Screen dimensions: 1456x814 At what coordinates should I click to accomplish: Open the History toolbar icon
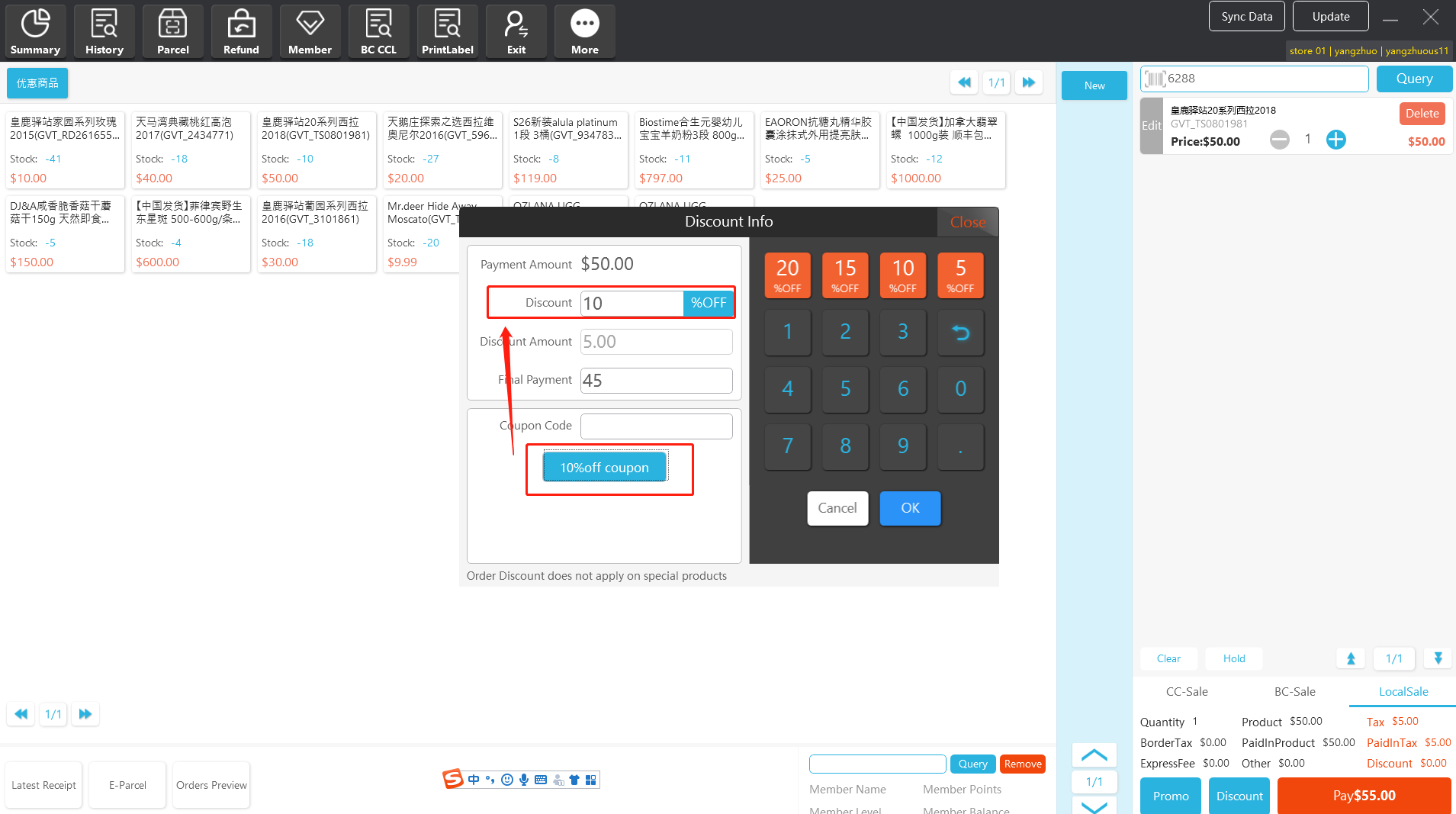pyautogui.click(x=104, y=31)
